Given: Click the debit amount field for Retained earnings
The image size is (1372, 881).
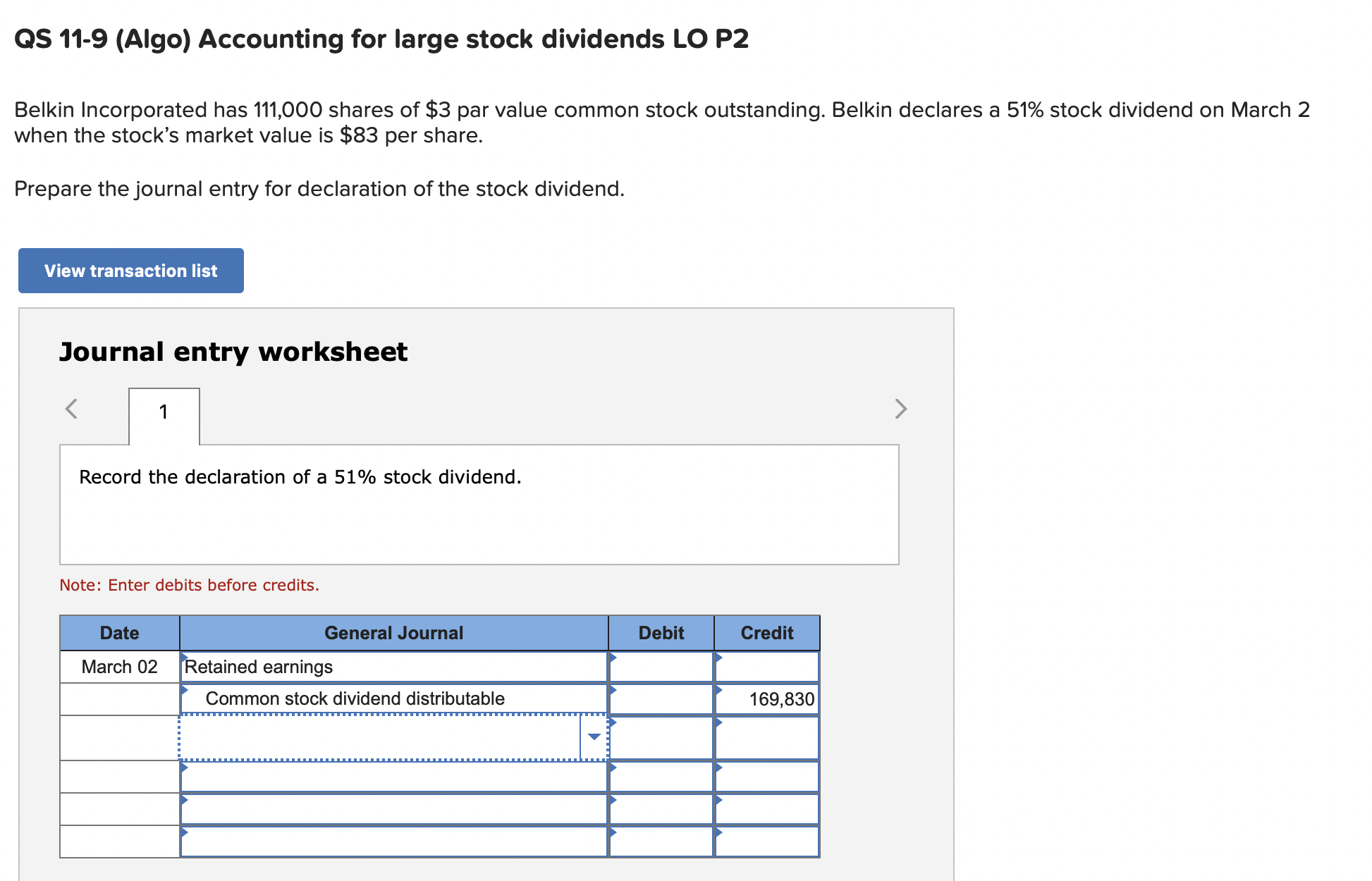Looking at the screenshot, I should [659, 666].
